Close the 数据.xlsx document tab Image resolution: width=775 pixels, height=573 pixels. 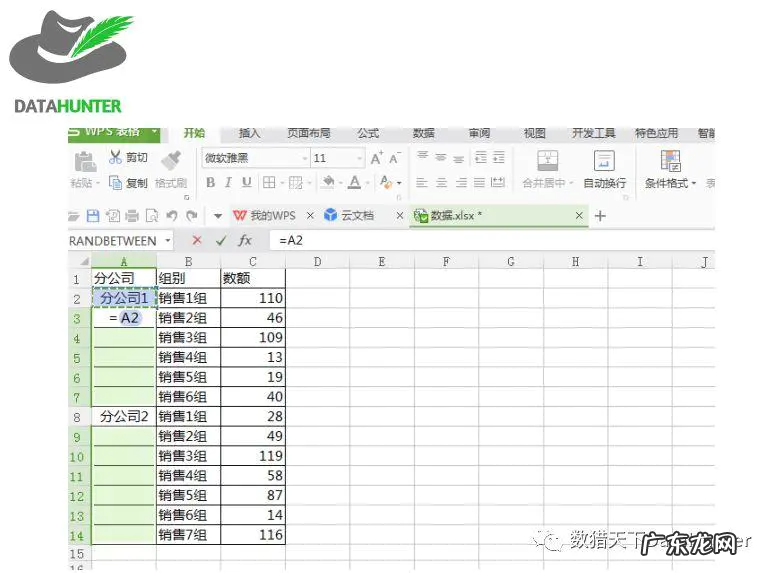pyautogui.click(x=579, y=216)
